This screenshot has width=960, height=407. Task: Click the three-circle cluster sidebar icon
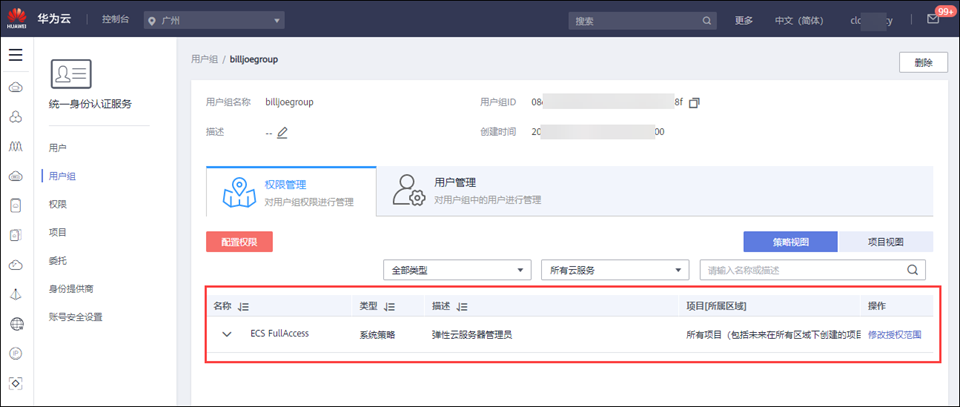tap(16, 117)
